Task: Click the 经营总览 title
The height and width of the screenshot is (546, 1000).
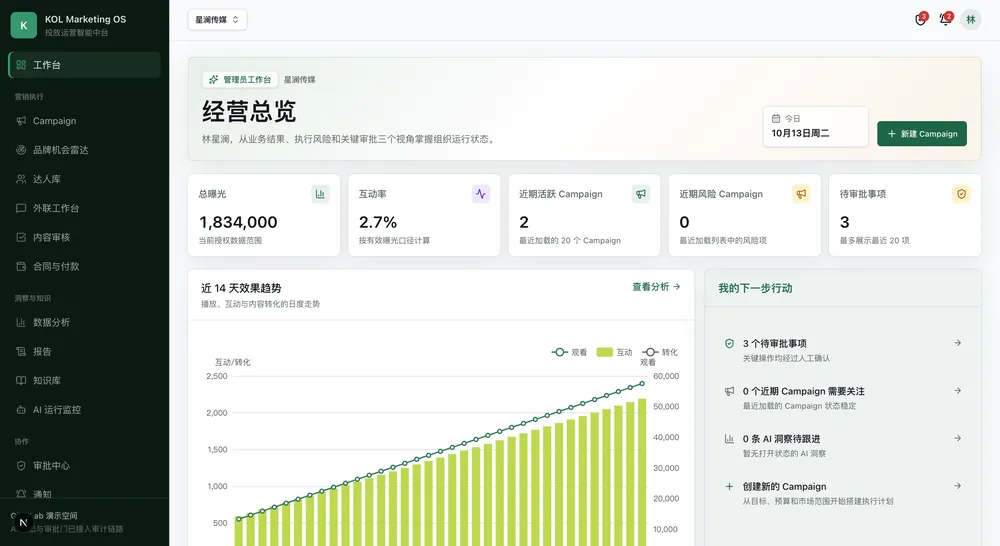Action: (249, 112)
